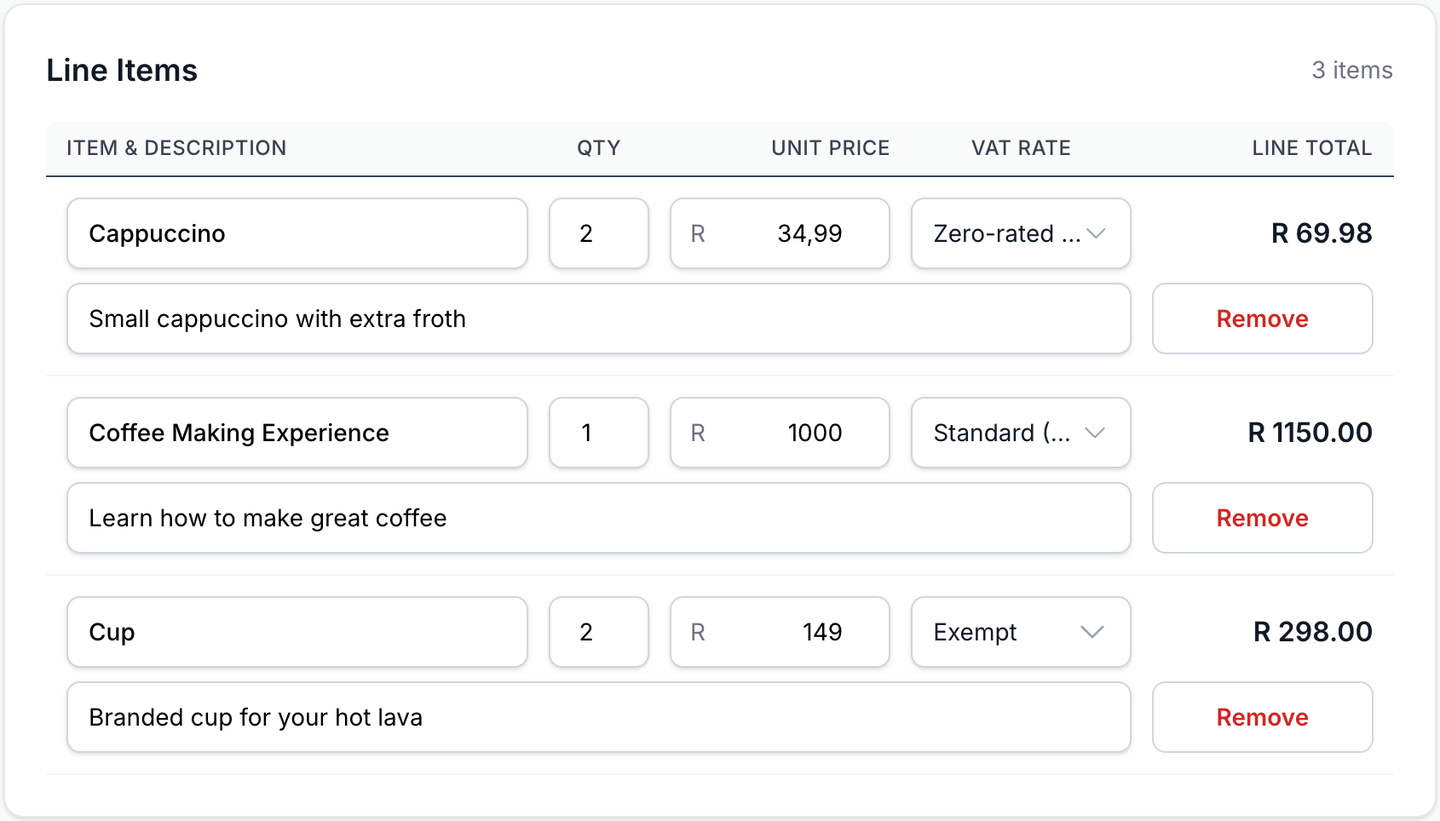
Task: Select the Coffee Making Experience quantity
Action: click(x=598, y=432)
